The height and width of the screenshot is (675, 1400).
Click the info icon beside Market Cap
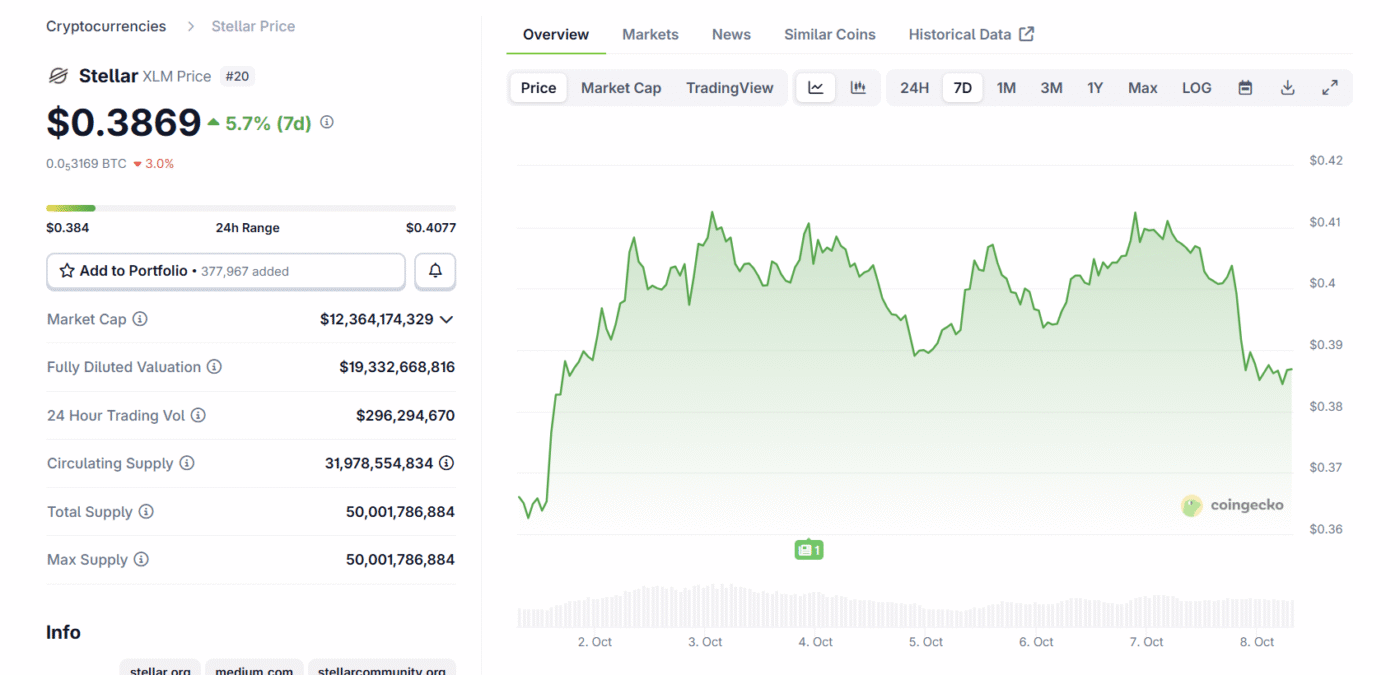coord(140,319)
